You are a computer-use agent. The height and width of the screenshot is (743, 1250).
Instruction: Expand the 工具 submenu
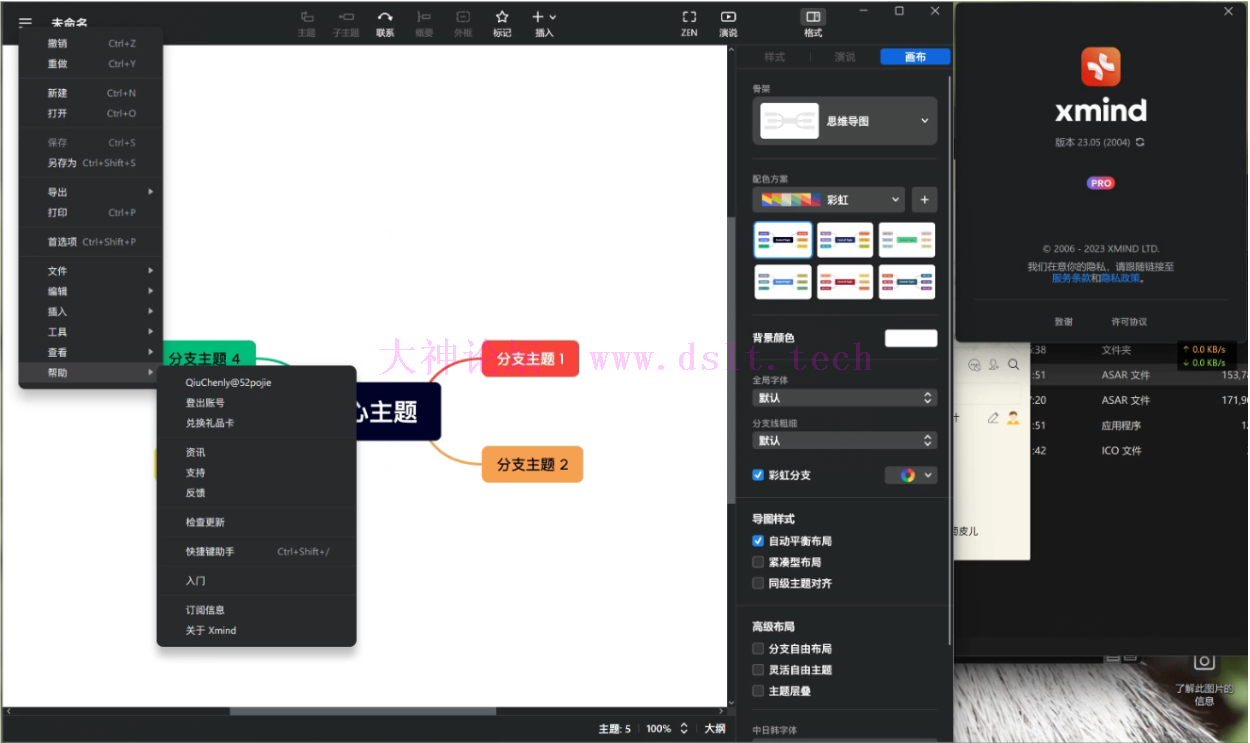(90, 332)
